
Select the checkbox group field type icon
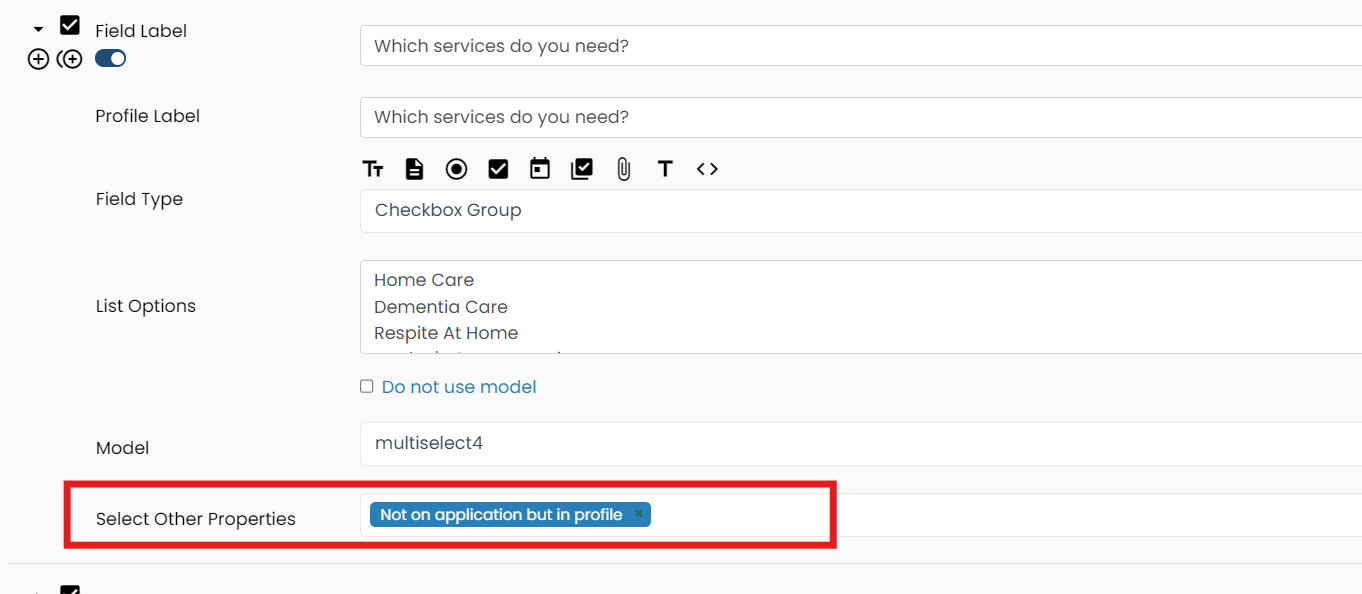[582, 169]
